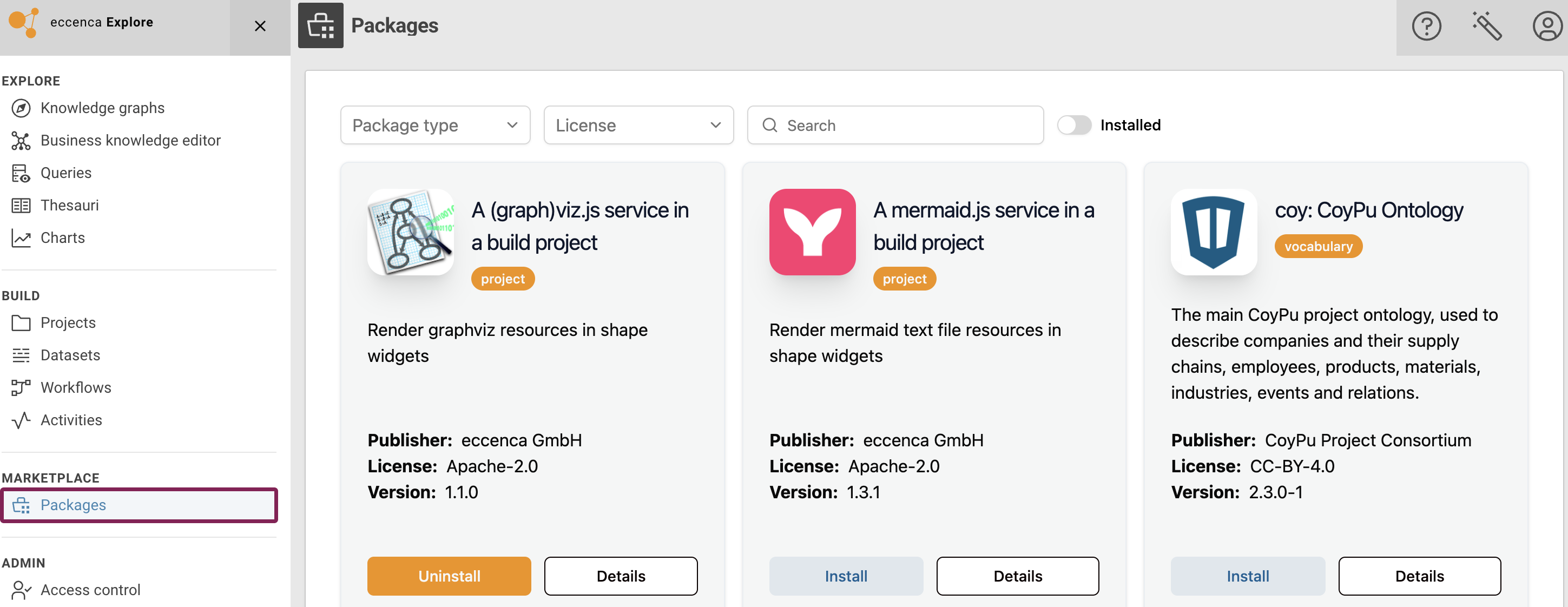
Task: Click 'Render mermaid text file resources' description
Action: click(x=915, y=343)
